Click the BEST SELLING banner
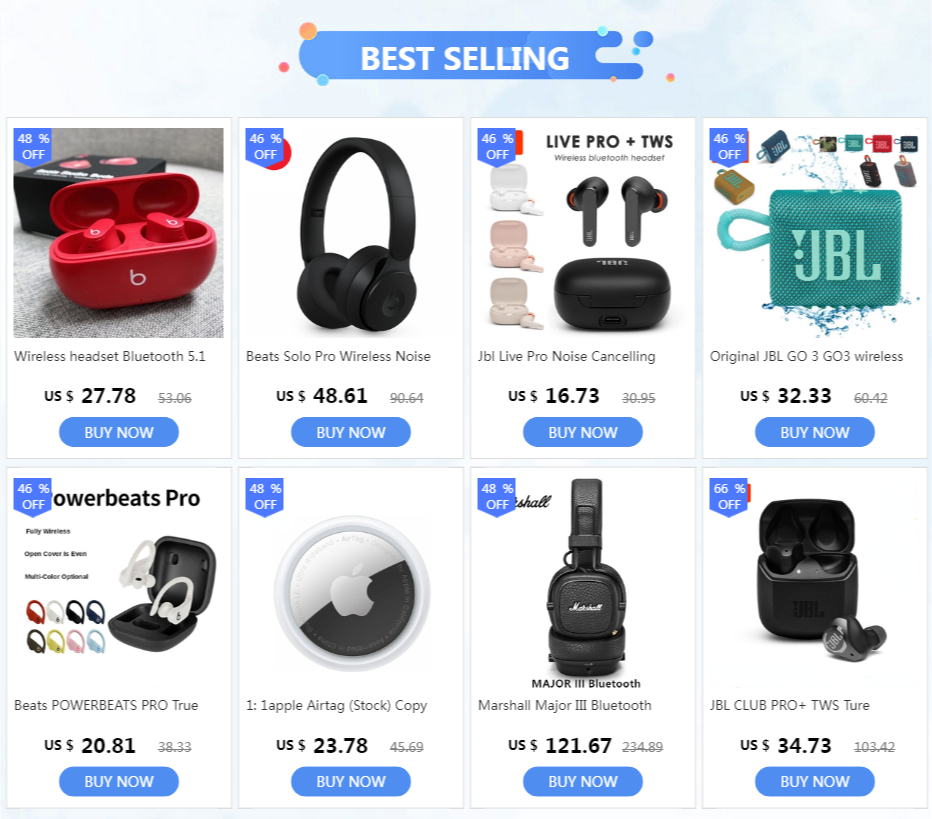This screenshot has height=819, width=932. [x=465, y=58]
